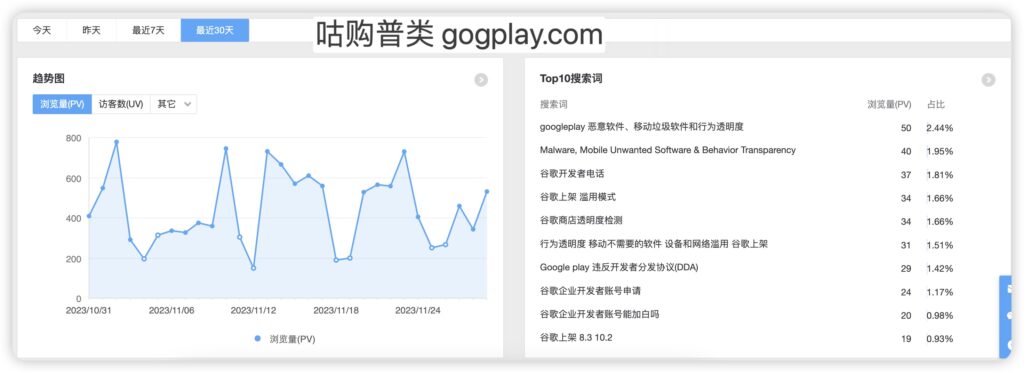Open search term 谷歌企业开发者账号能加白吗
This screenshot has width=1024, height=373.
click(600, 315)
